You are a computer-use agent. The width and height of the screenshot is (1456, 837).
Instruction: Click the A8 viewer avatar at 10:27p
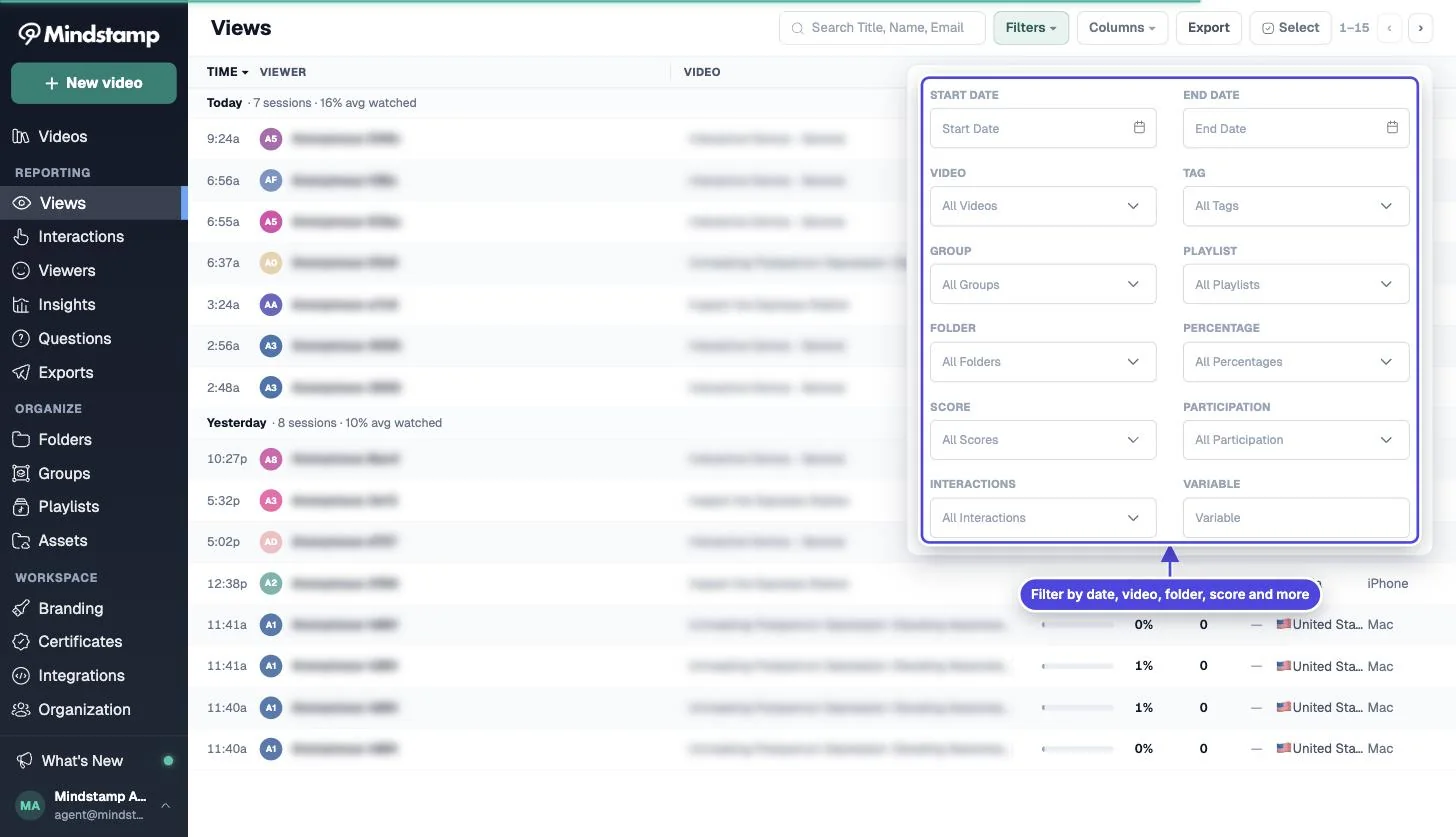[x=270, y=459]
